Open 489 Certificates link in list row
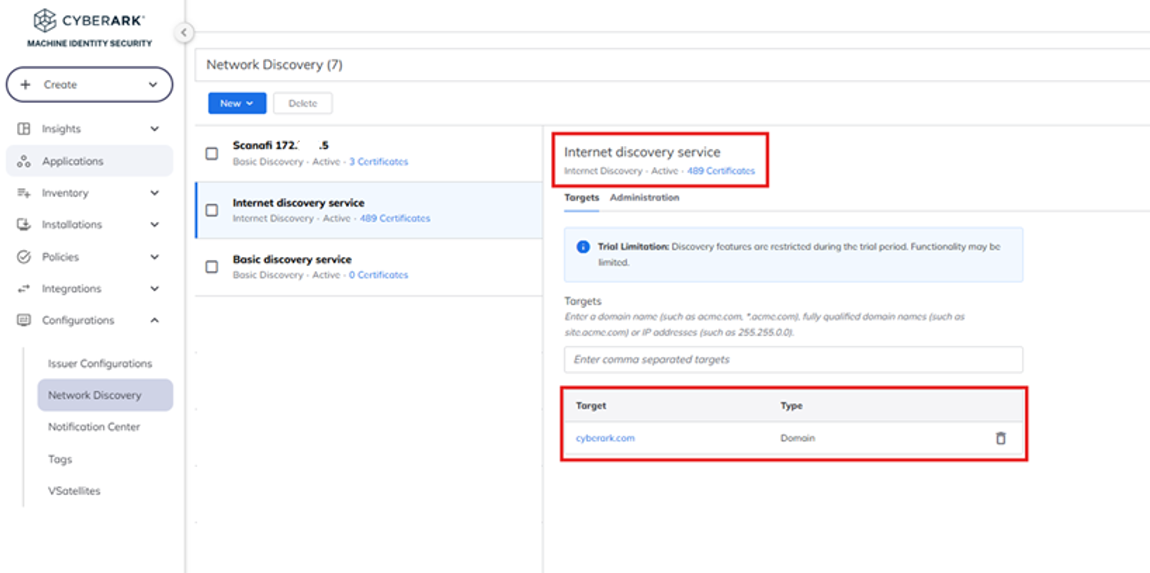This screenshot has width=1150, height=573. (x=395, y=219)
